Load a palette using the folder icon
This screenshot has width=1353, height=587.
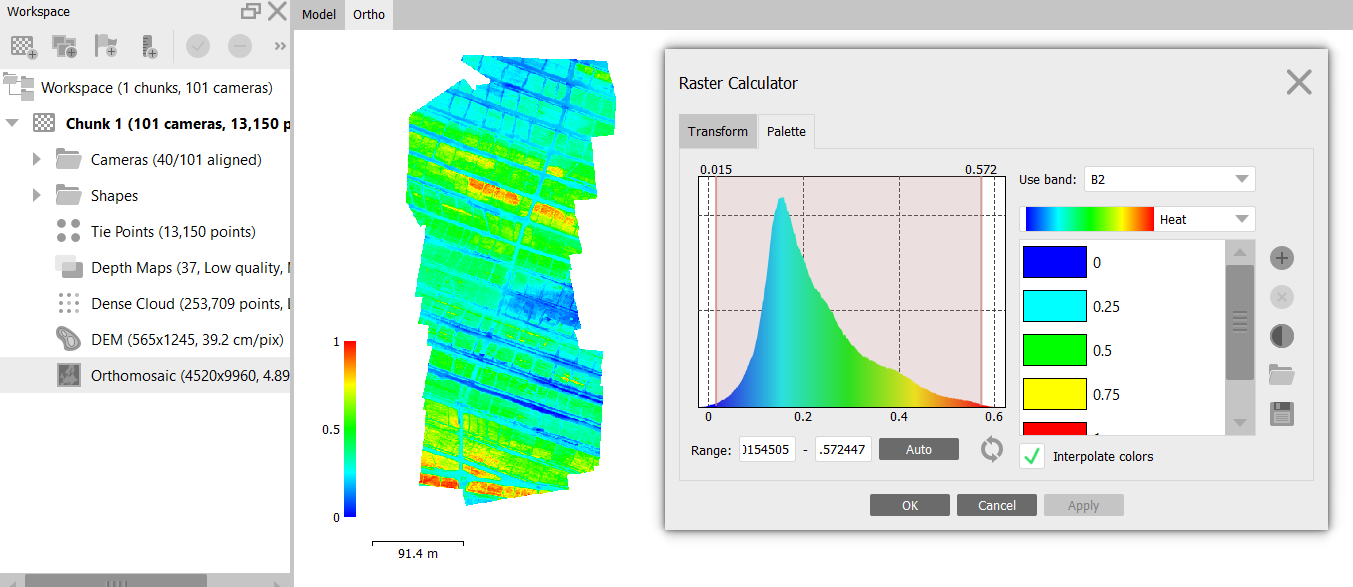coord(1282,375)
